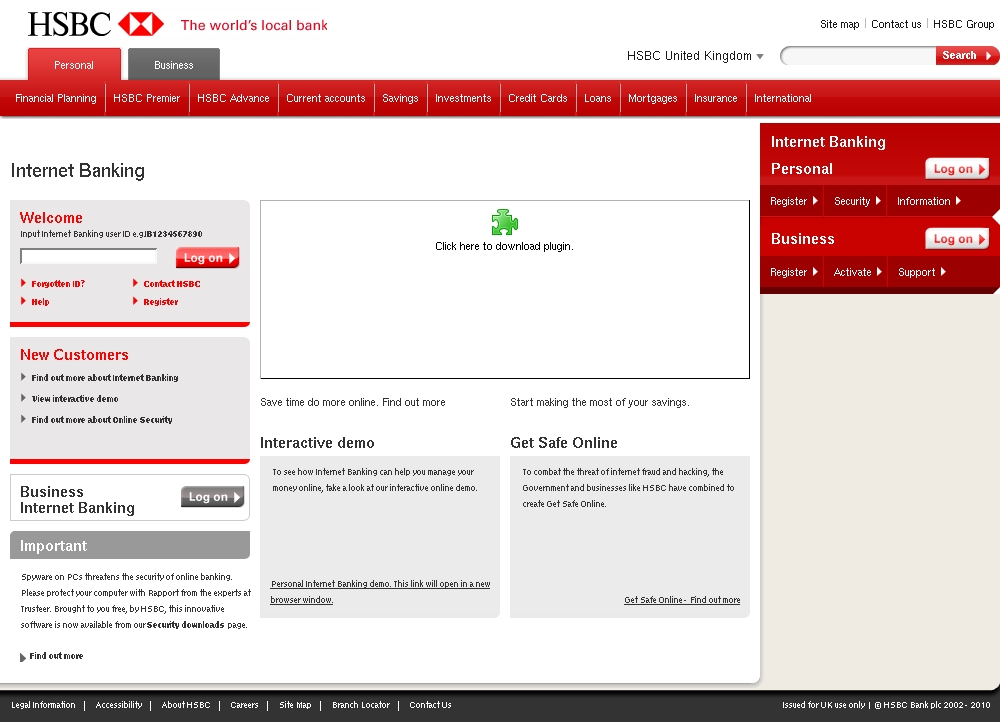1000x722 pixels.
Task: Click Personal Log on in red sidebar
Action: click(x=957, y=169)
